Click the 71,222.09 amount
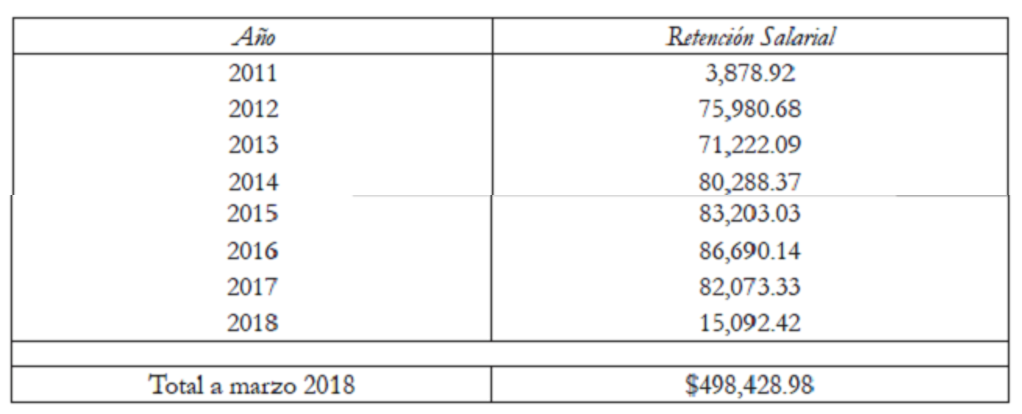Viewport: 1022px width, 414px height. tap(750, 147)
